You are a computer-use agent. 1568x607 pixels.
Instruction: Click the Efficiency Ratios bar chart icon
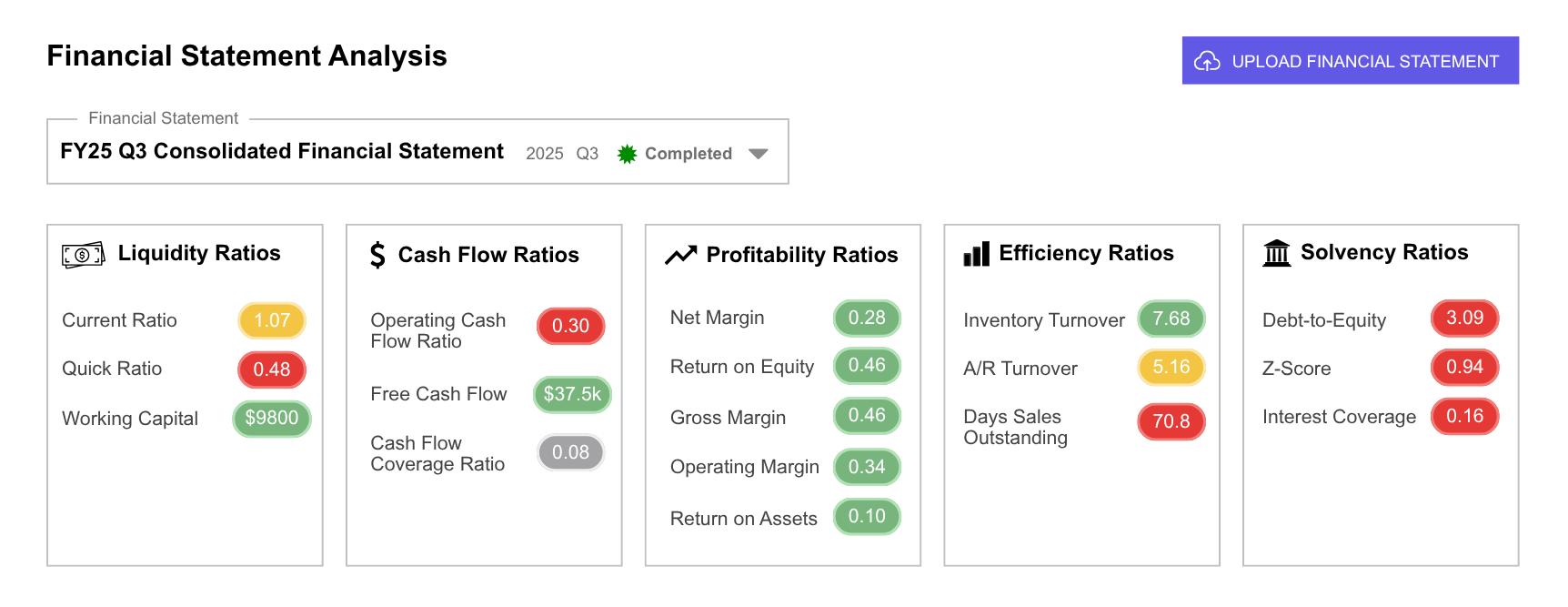[976, 255]
